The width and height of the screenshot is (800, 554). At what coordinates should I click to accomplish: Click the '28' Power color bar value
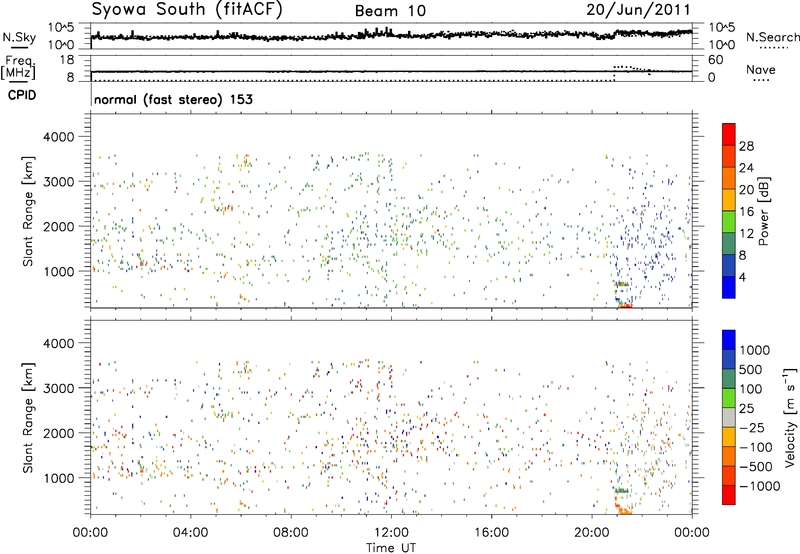pos(746,146)
